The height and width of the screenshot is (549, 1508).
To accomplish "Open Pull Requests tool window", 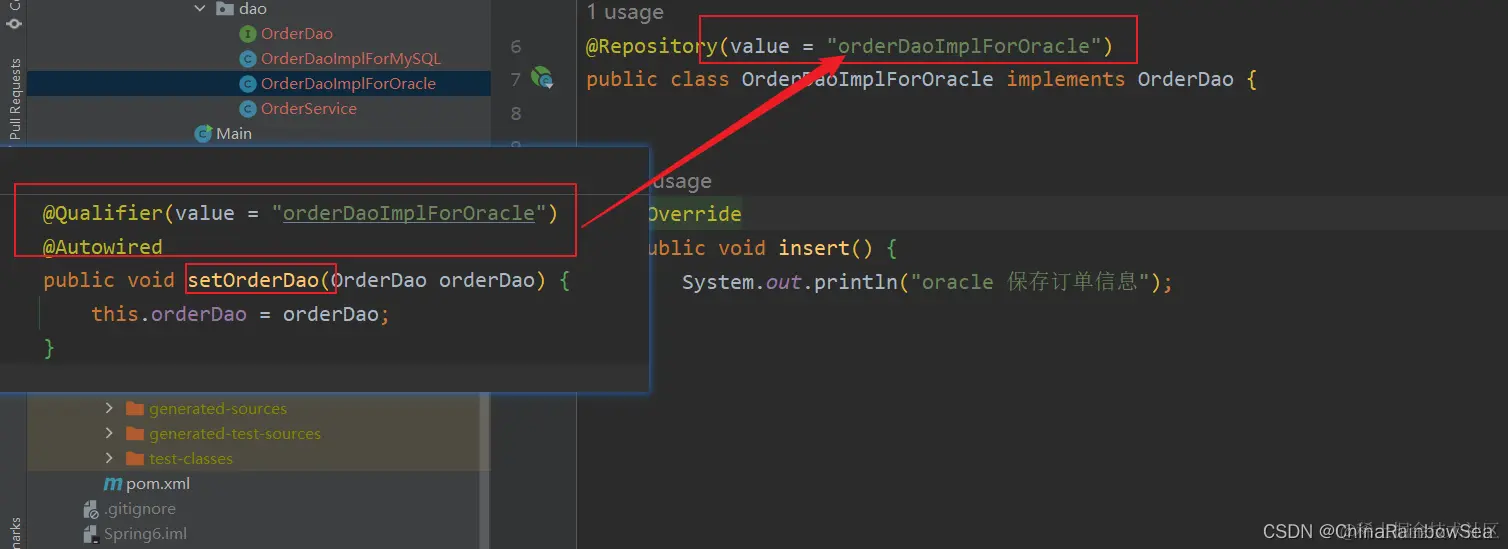I will point(14,98).
